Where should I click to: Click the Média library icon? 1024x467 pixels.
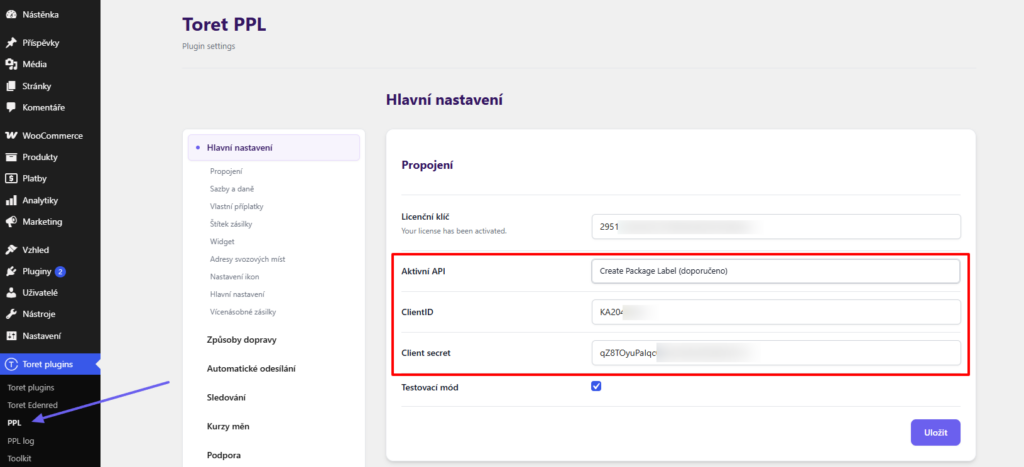point(10,65)
